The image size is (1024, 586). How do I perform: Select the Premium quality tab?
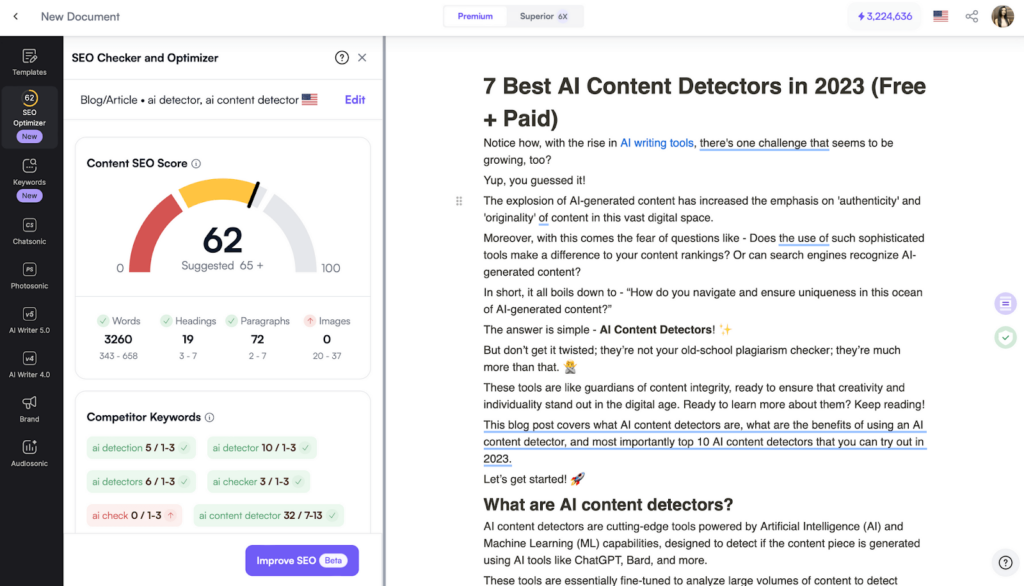pyautogui.click(x=475, y=16)
